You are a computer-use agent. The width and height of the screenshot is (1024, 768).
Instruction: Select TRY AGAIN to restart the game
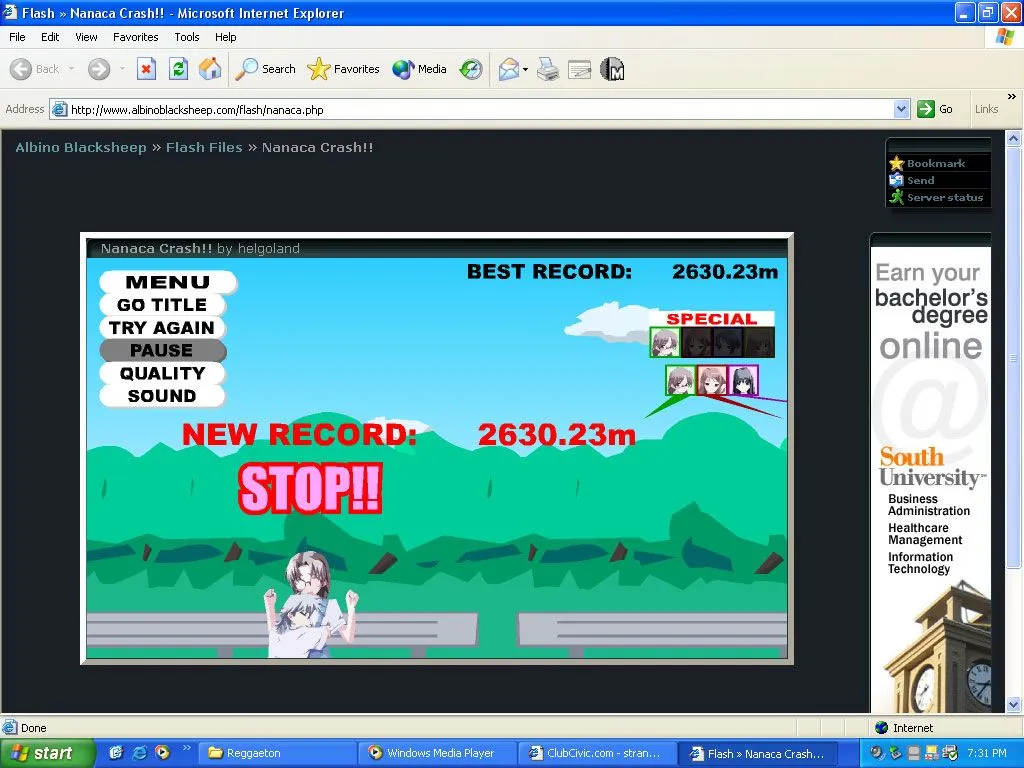162,328
